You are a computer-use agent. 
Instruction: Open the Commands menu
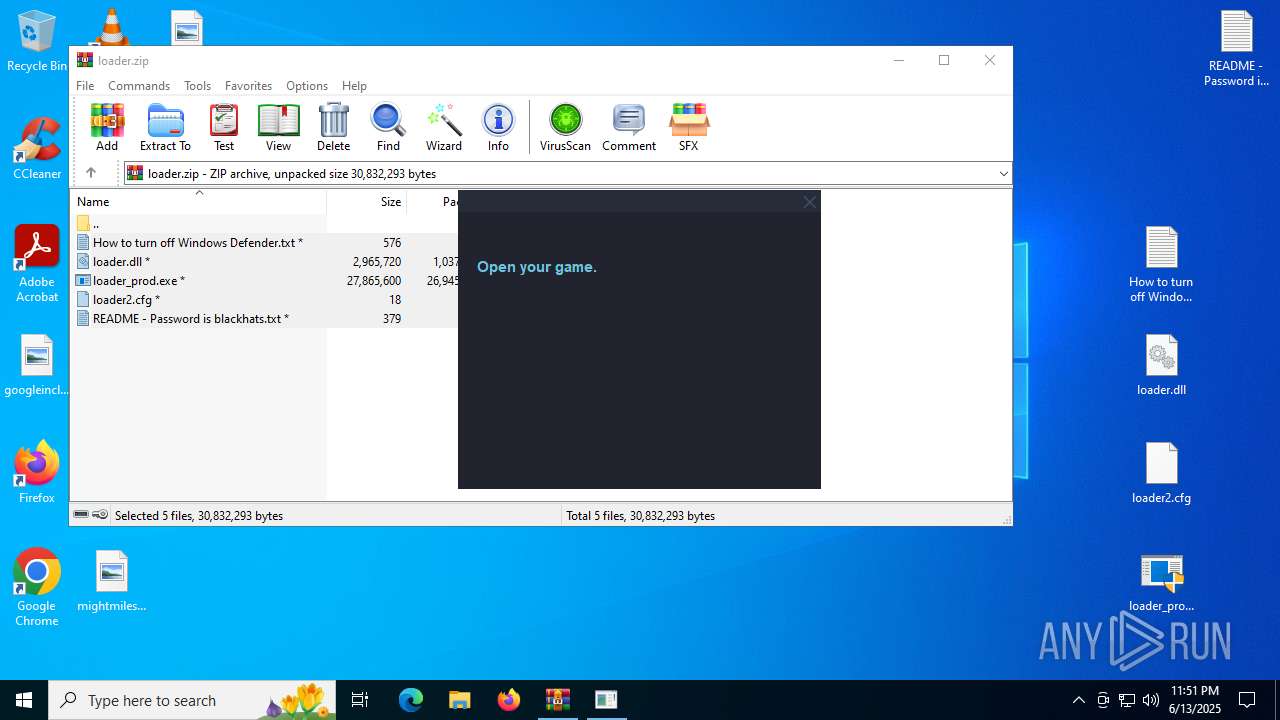tap(139, 86)
